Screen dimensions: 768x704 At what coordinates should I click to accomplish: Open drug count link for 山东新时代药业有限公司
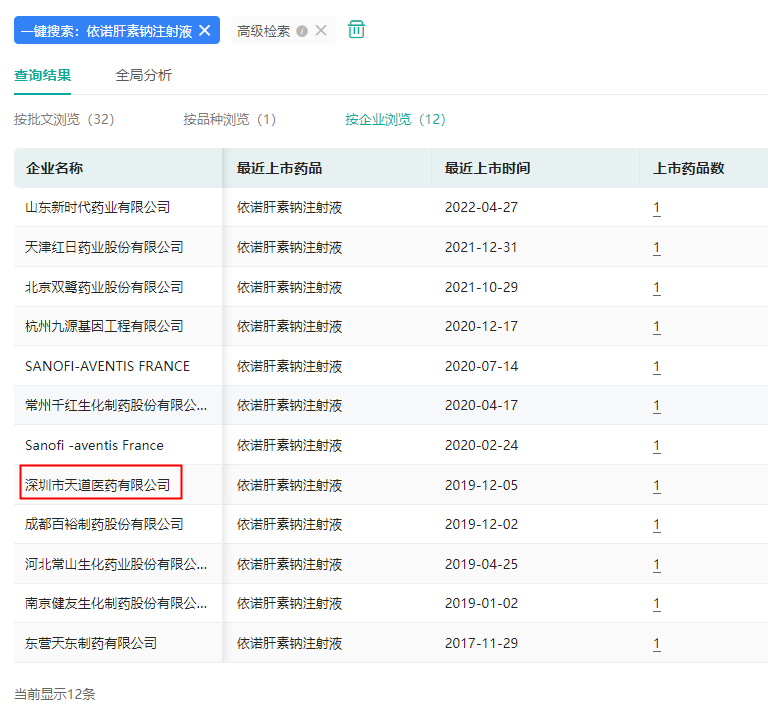click(x=657, y=208)
